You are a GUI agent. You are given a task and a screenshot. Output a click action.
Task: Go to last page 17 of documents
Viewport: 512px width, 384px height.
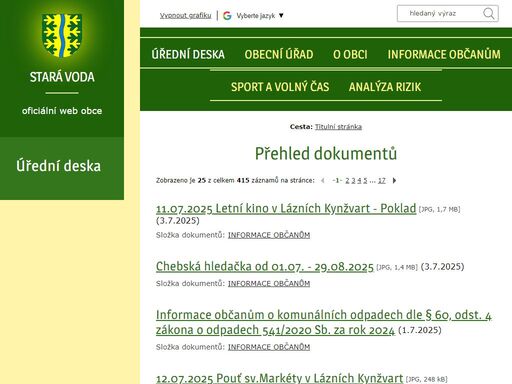pyautogui.click(x=382, y=180)
